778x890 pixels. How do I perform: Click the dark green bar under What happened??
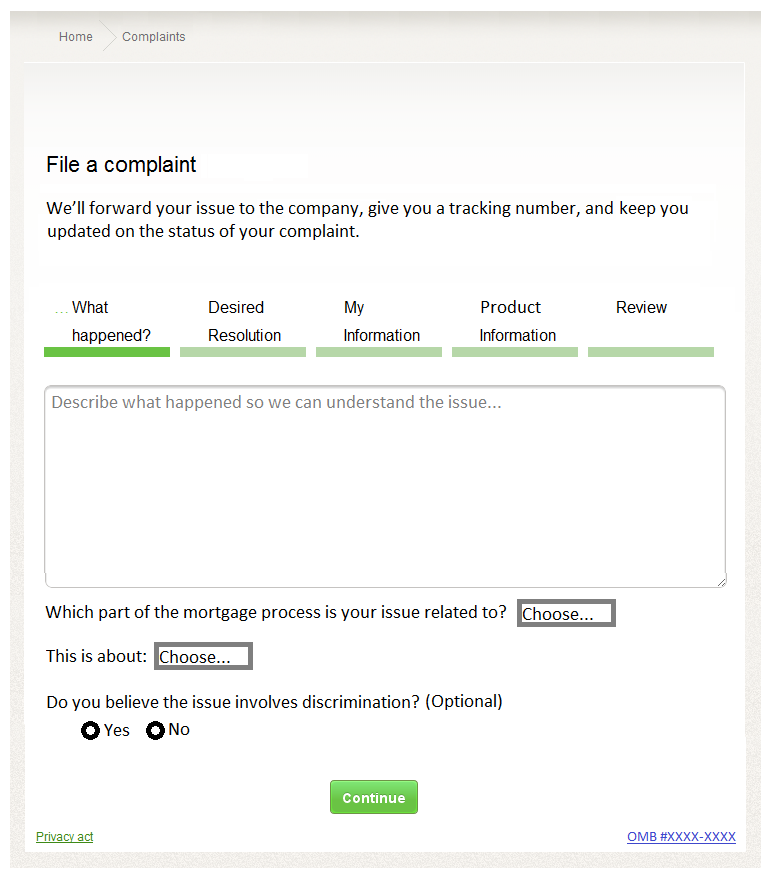(x=107, y=352)
